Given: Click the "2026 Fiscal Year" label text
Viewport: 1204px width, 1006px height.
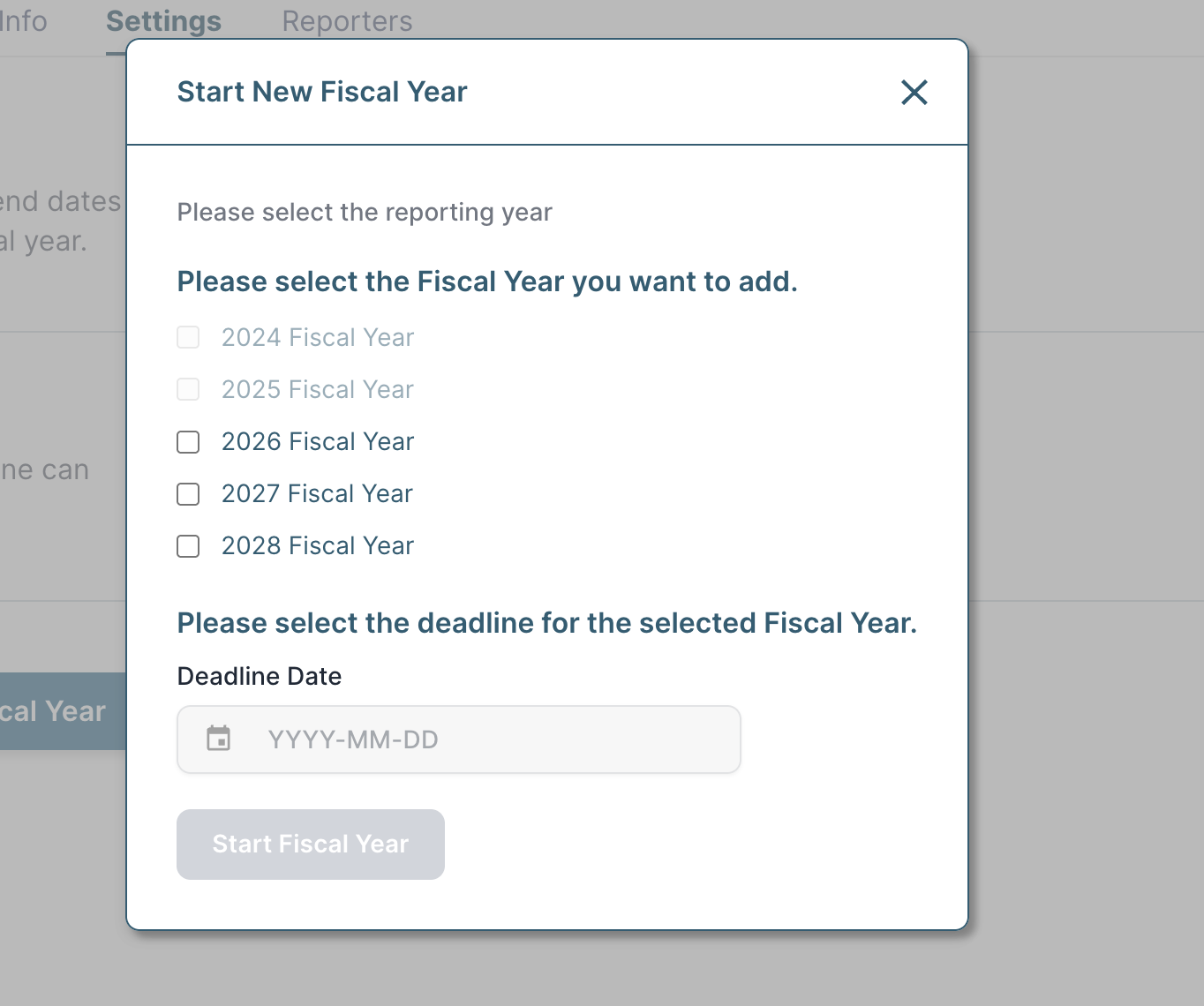Looking at the screenshot, I should pos(318,442).
